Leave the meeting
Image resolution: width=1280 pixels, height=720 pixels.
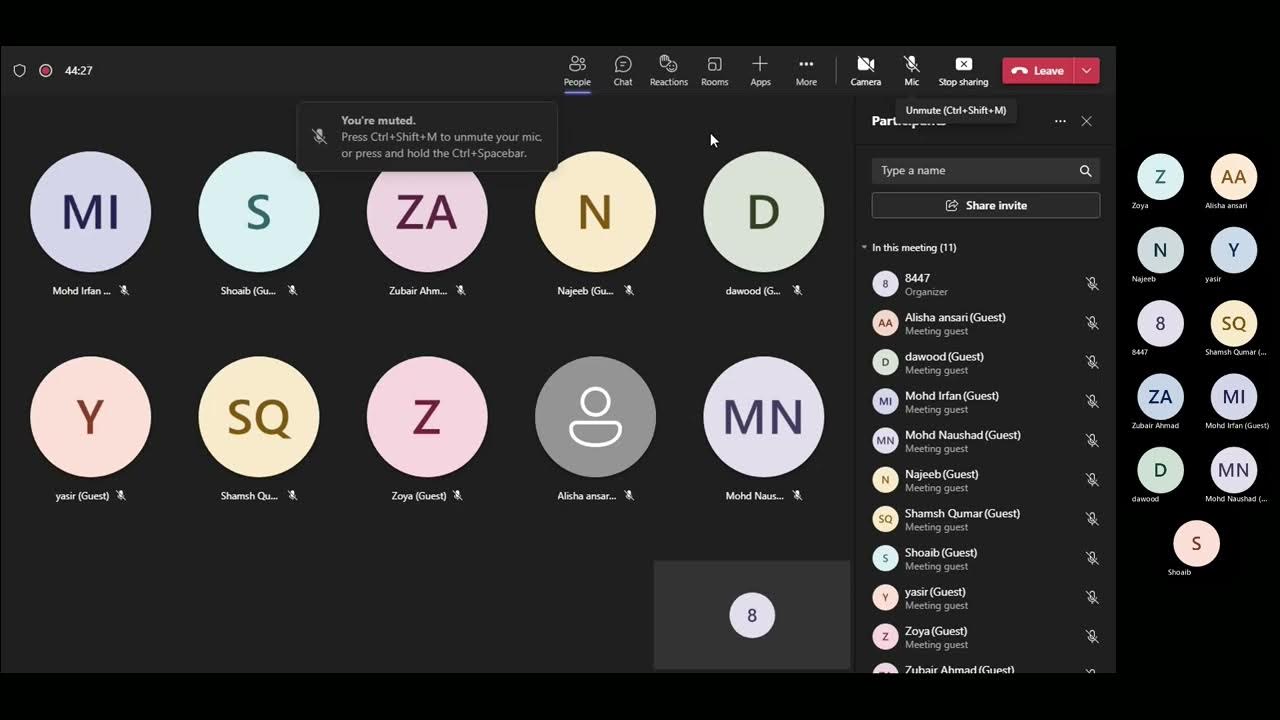(1038, 71)
